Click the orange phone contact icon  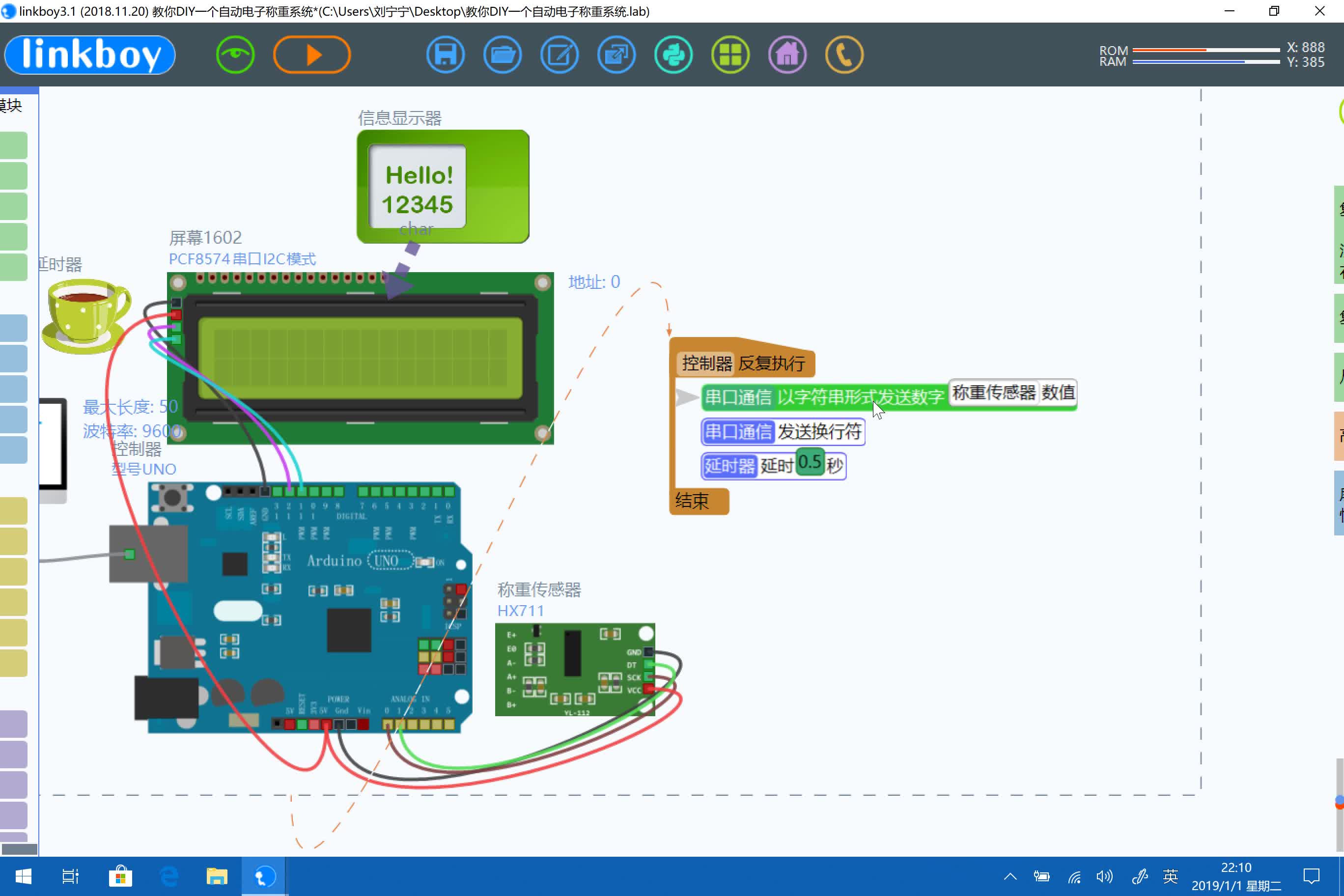click(x=844, y=55)
